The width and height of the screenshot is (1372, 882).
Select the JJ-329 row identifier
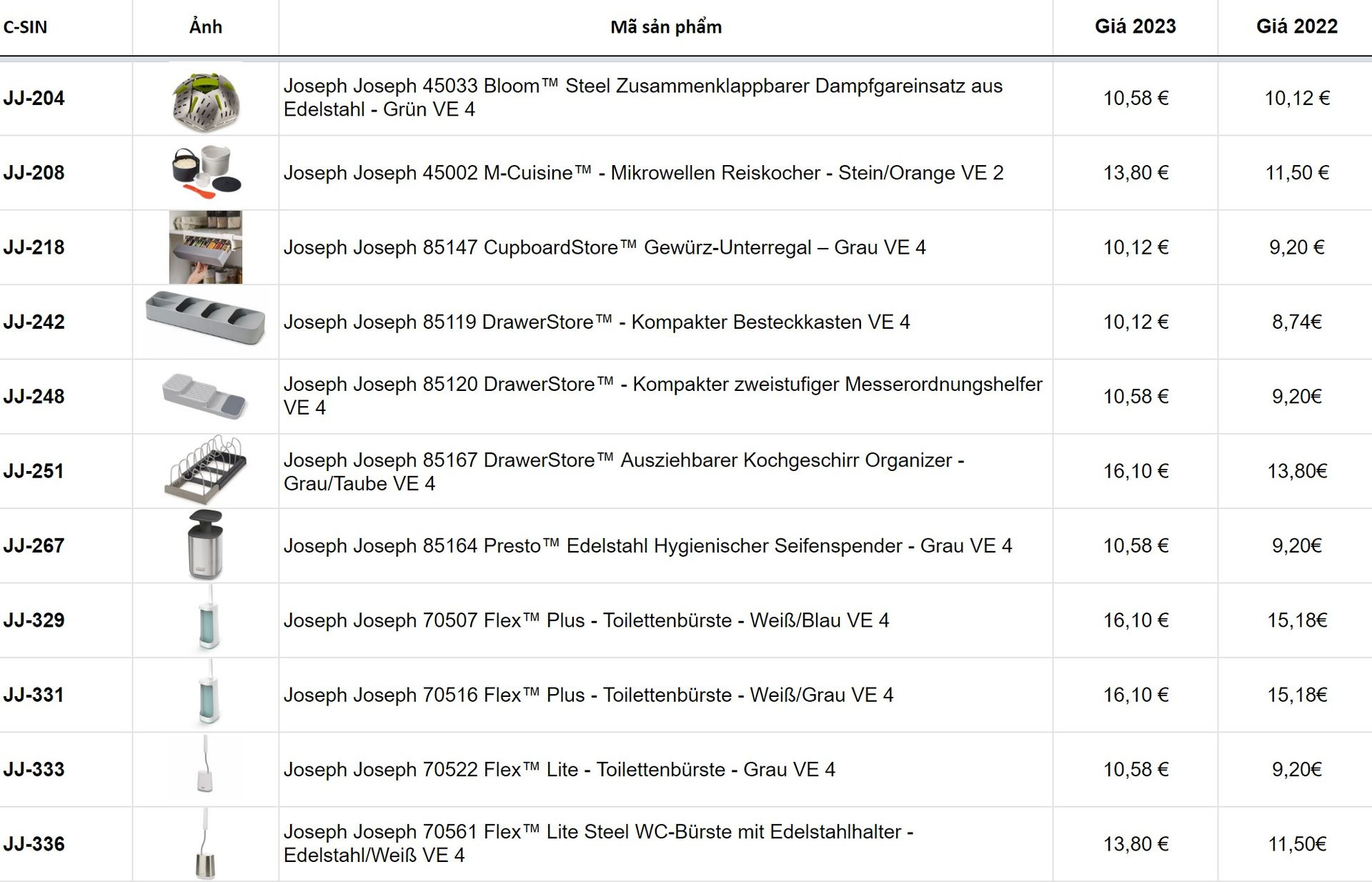[34, 620]
